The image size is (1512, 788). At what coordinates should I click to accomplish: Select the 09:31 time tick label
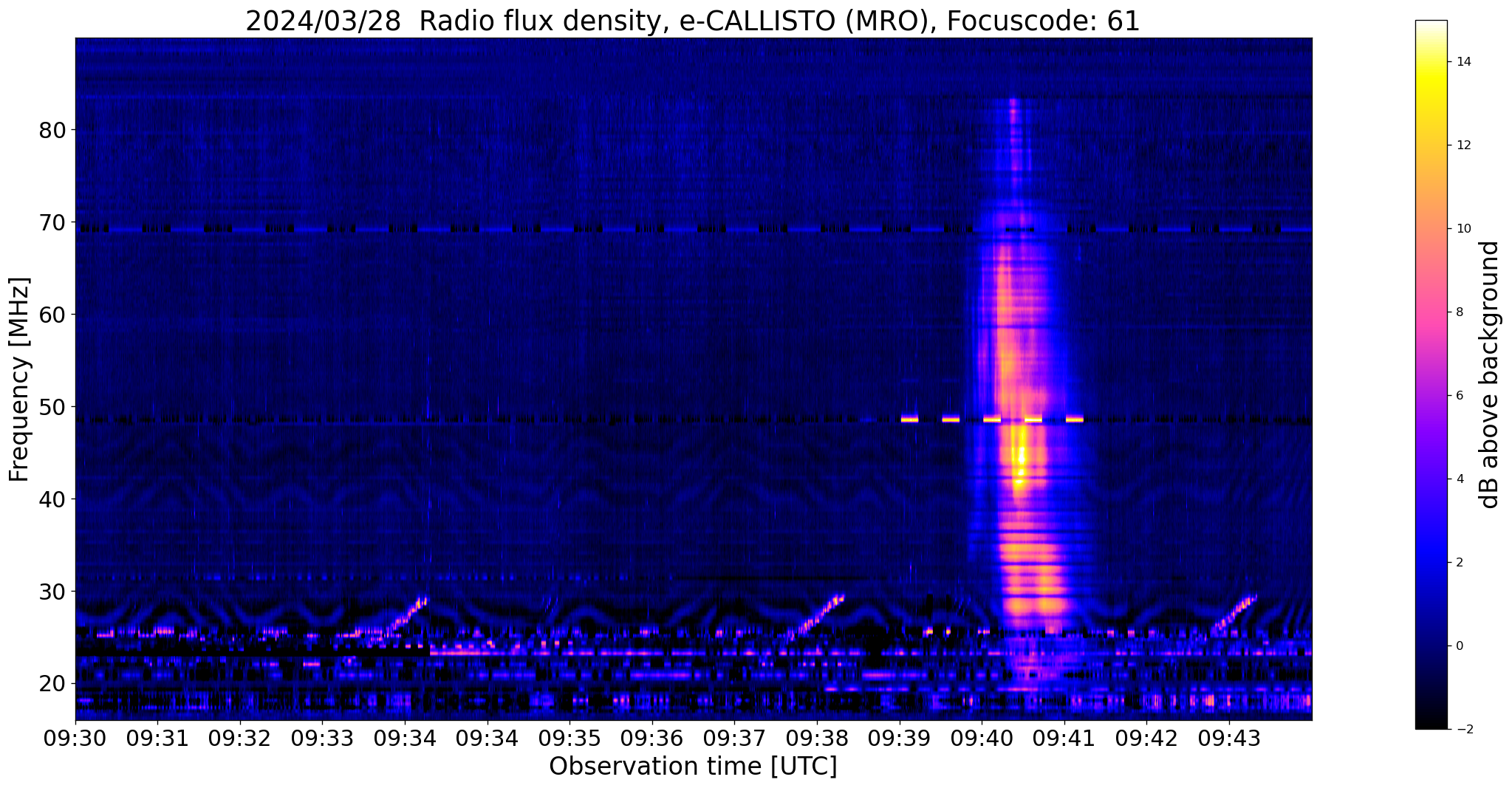tap(157, 739)
